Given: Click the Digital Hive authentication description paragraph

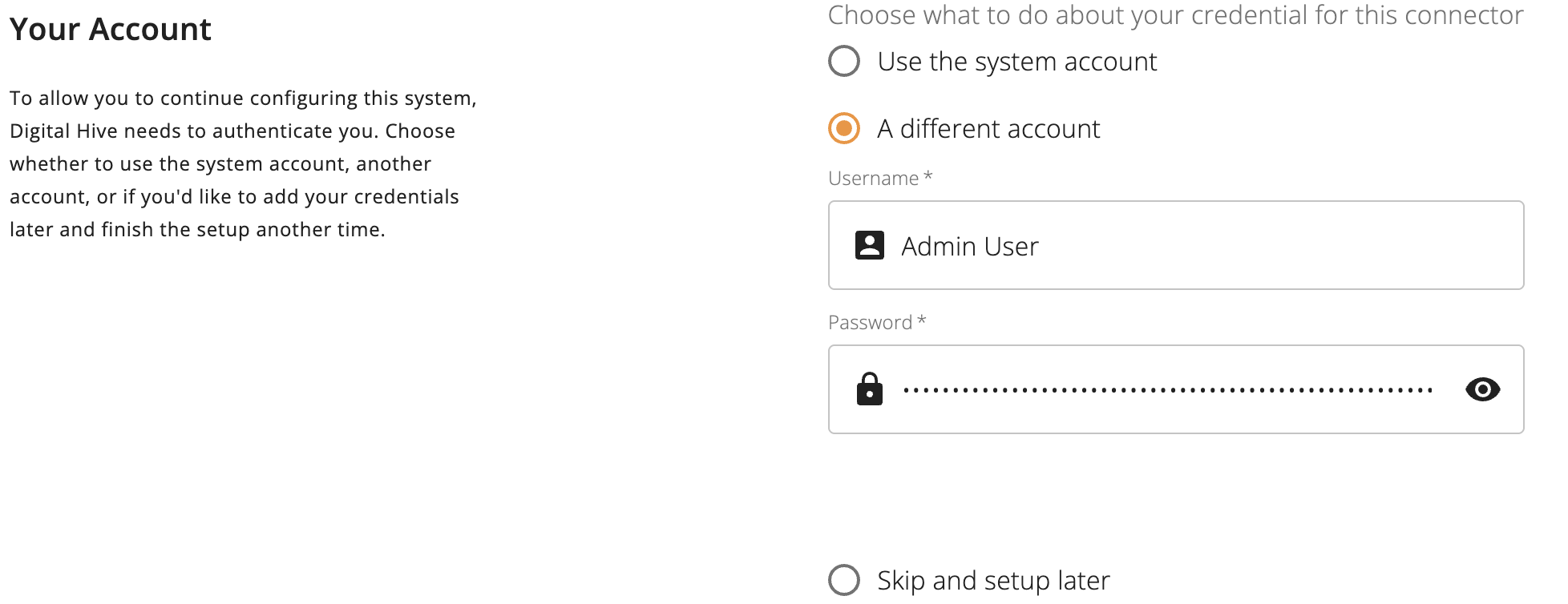Looking at the screenshot, I should tap(243, 163).
